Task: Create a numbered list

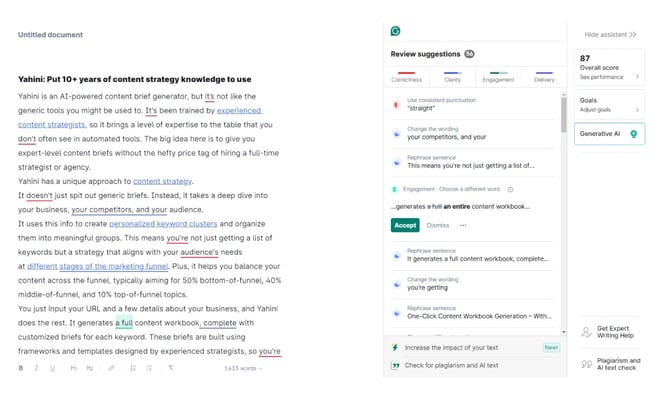Action: (x=133, y=368)
